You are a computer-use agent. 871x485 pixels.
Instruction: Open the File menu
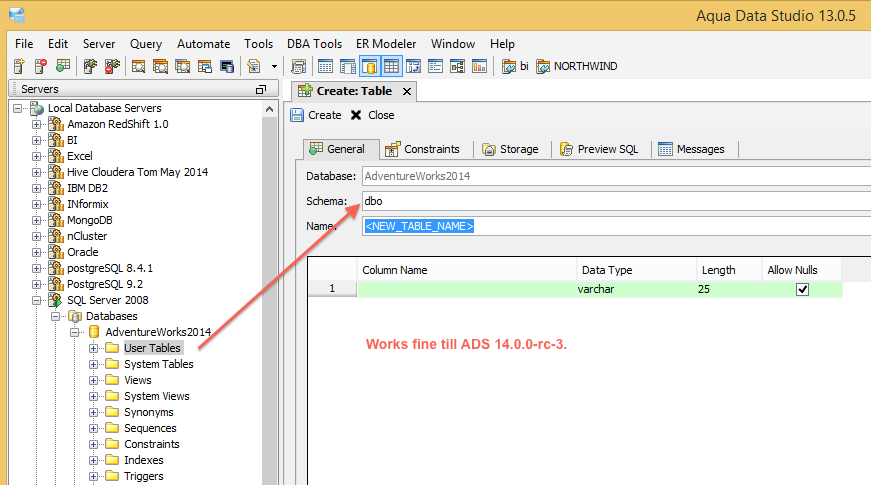24,44
